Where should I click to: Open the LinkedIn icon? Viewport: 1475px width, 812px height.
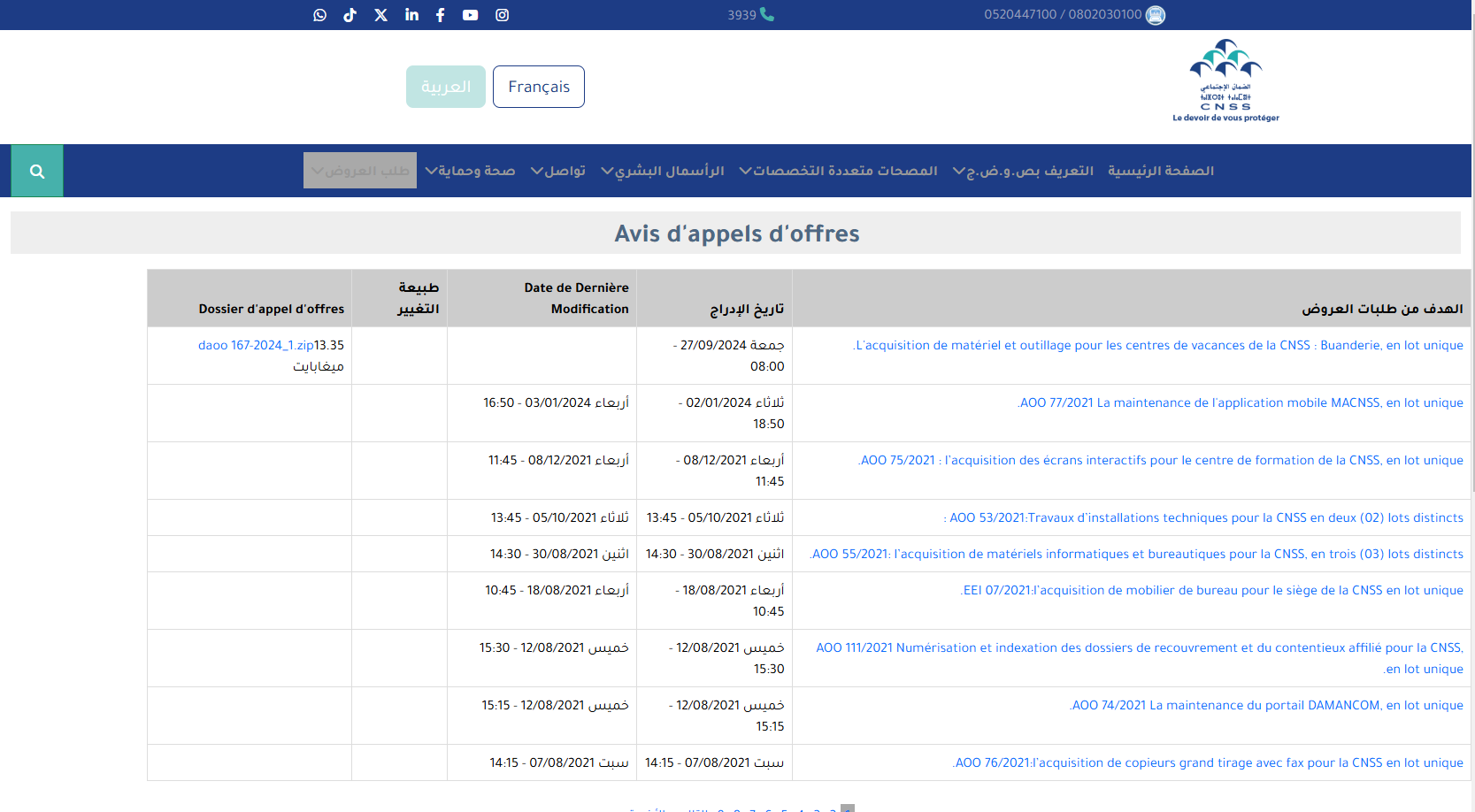click(411, 15)
